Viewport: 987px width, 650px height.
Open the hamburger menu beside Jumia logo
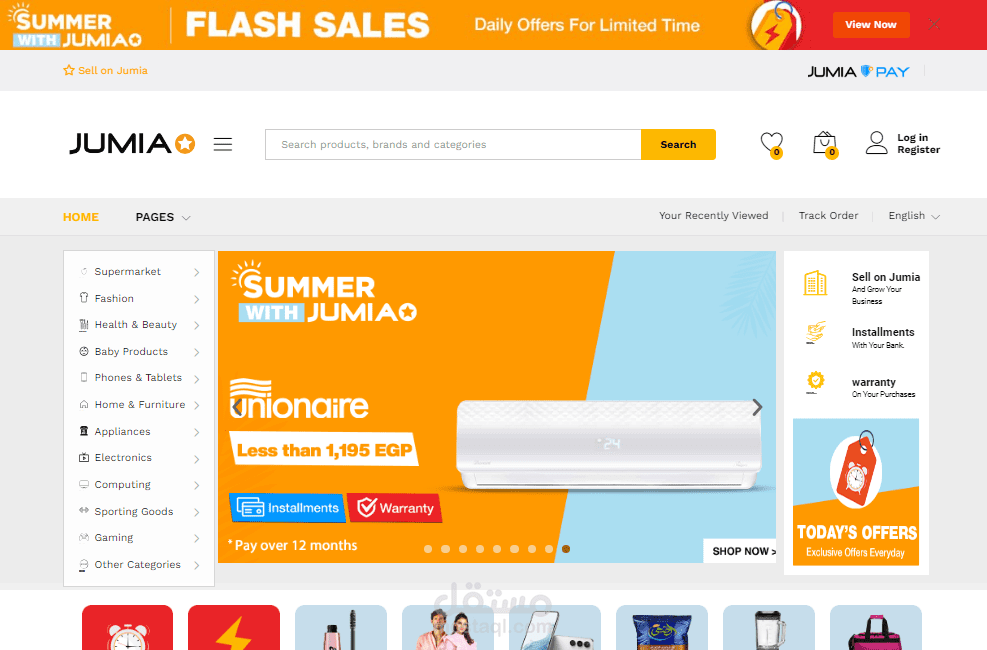pyautogui.click(x=223, y=145)
